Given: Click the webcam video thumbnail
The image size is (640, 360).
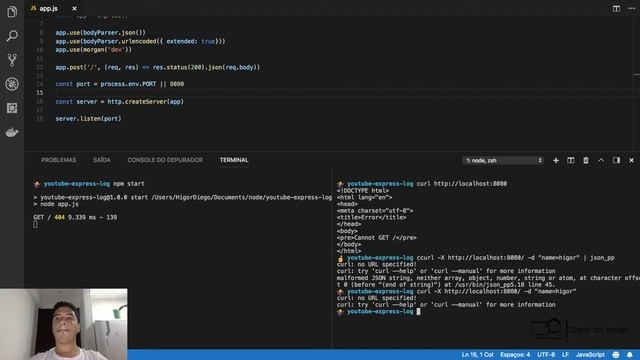Looking at the screenshot, I should pyautogui.click(x=64, y=324).
